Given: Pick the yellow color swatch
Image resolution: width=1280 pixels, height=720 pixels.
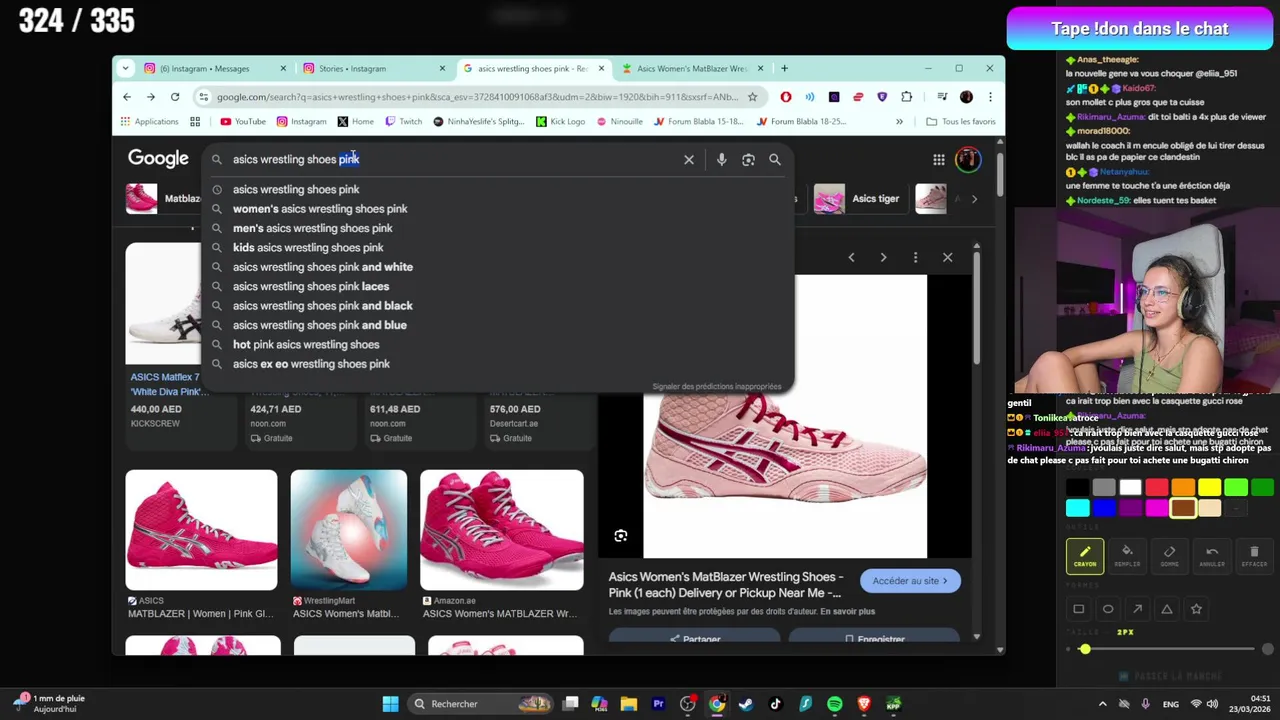Looking at the screenshot, I should tap(1210, 487).
